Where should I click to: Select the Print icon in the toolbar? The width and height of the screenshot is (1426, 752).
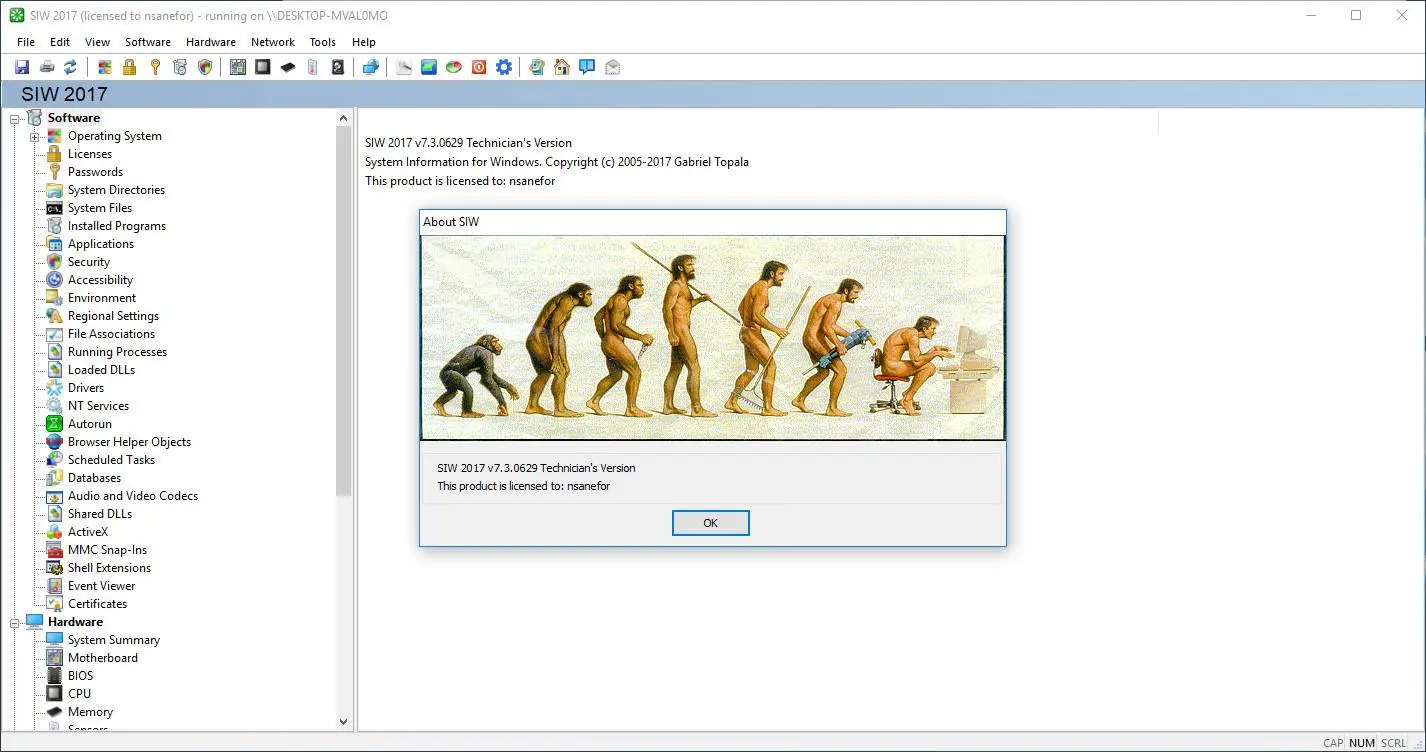pos(46,66)
